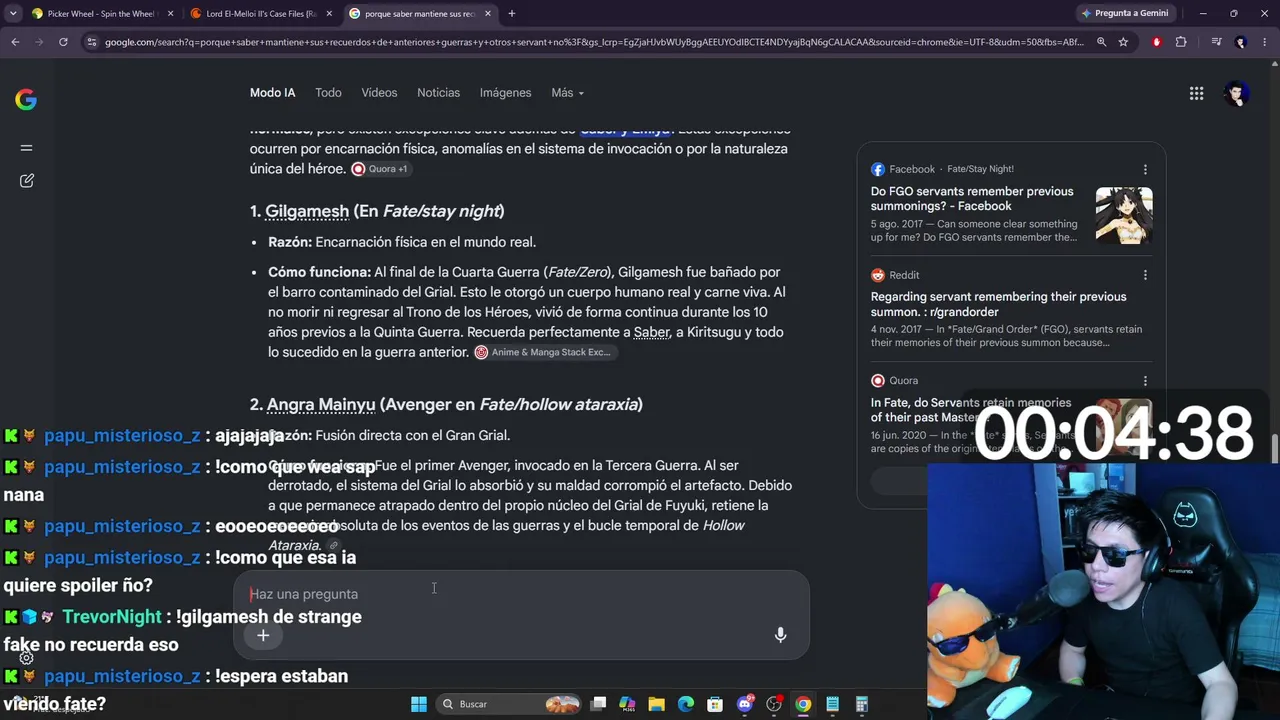The image size is (1280, 720).
Task: View site information icon in address bar
Action: tap(92, 42)
